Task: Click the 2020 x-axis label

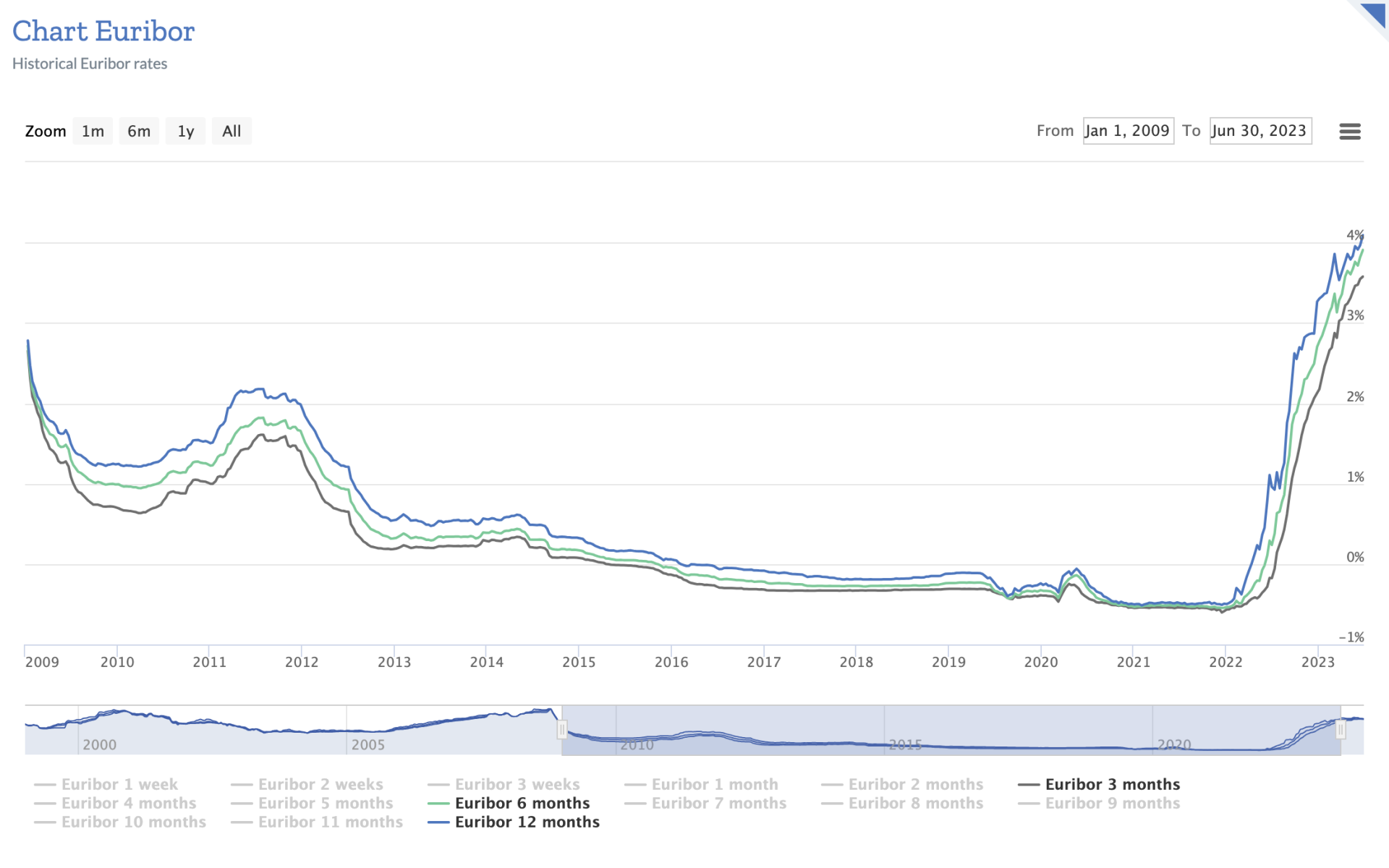Action: (x=1041, y=662)
